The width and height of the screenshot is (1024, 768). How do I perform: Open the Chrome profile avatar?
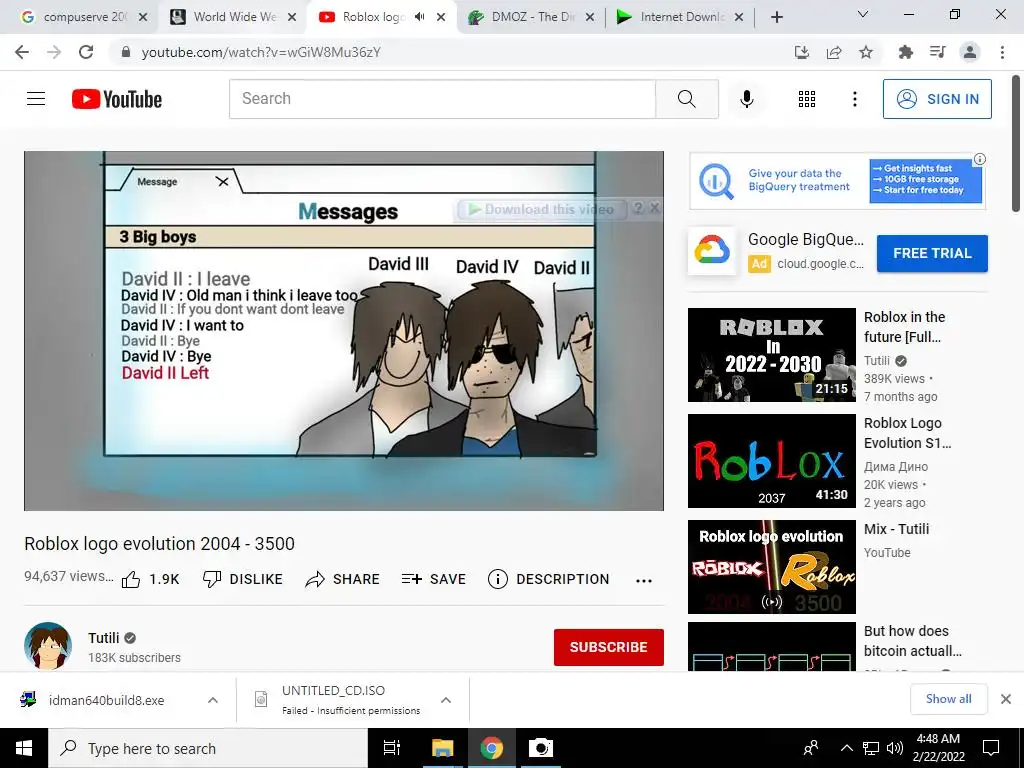970,52
